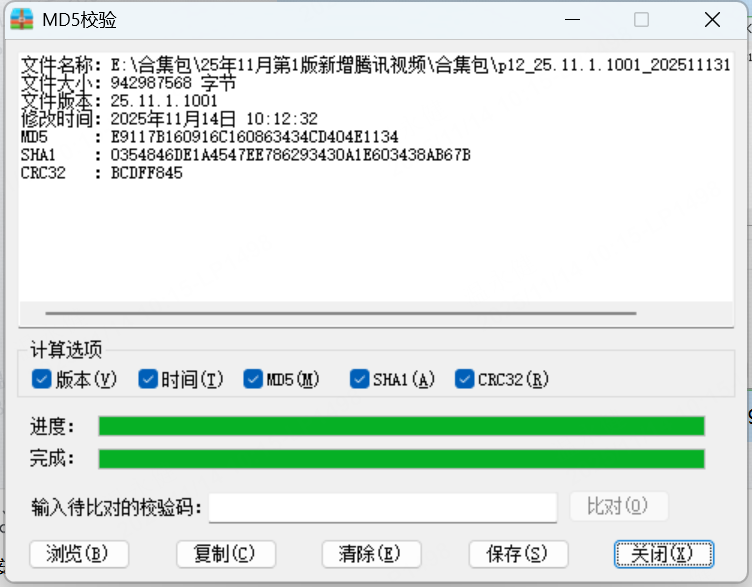Screen dimensions: 752x587
Task: Click the 比对(O) compare button
Action: tap(619, 506)
